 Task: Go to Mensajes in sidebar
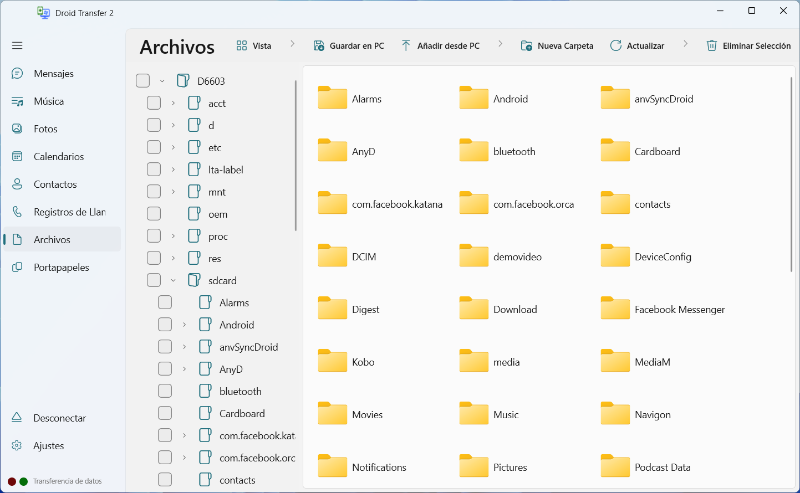click(x=62, y=73)
